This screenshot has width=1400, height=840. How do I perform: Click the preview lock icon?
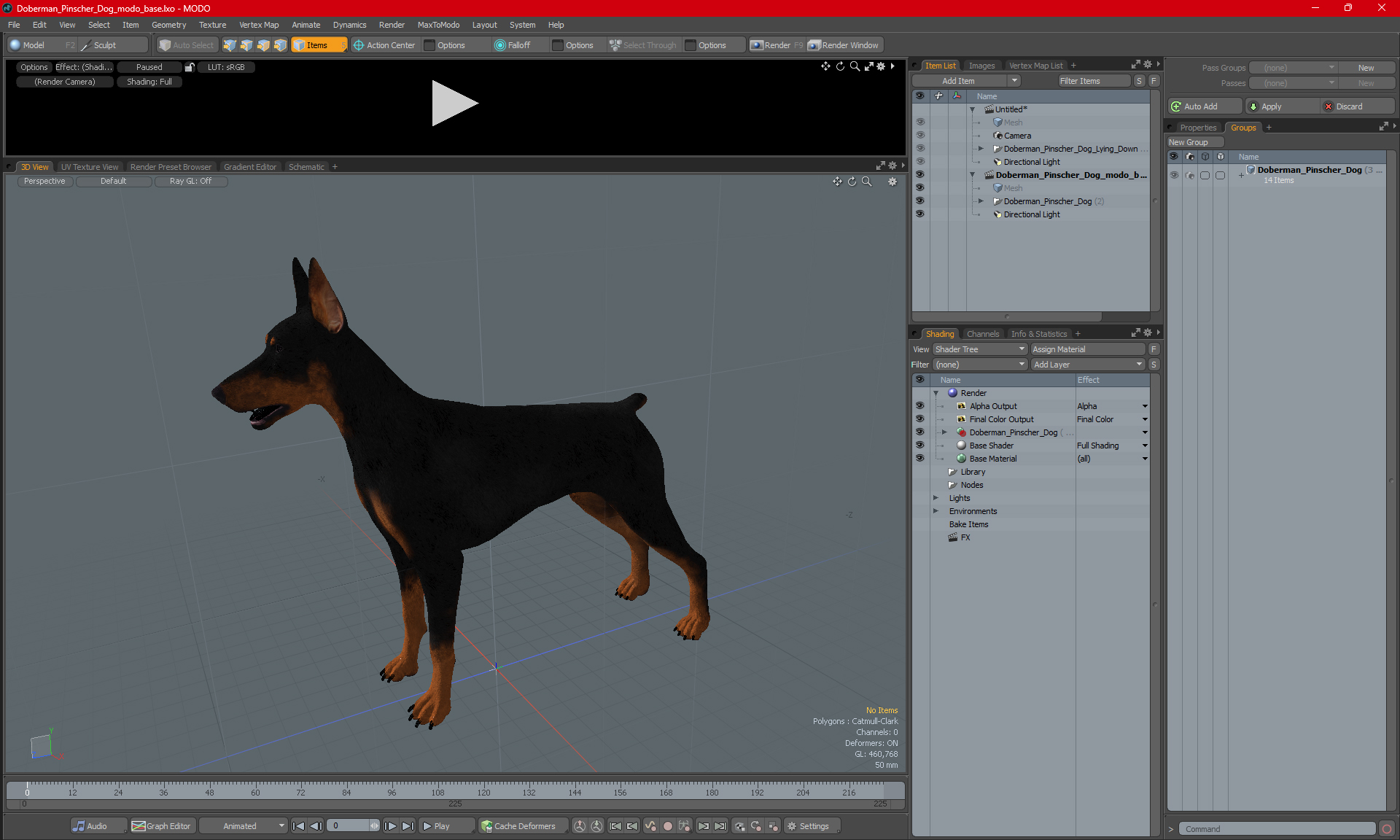(190, 67)
